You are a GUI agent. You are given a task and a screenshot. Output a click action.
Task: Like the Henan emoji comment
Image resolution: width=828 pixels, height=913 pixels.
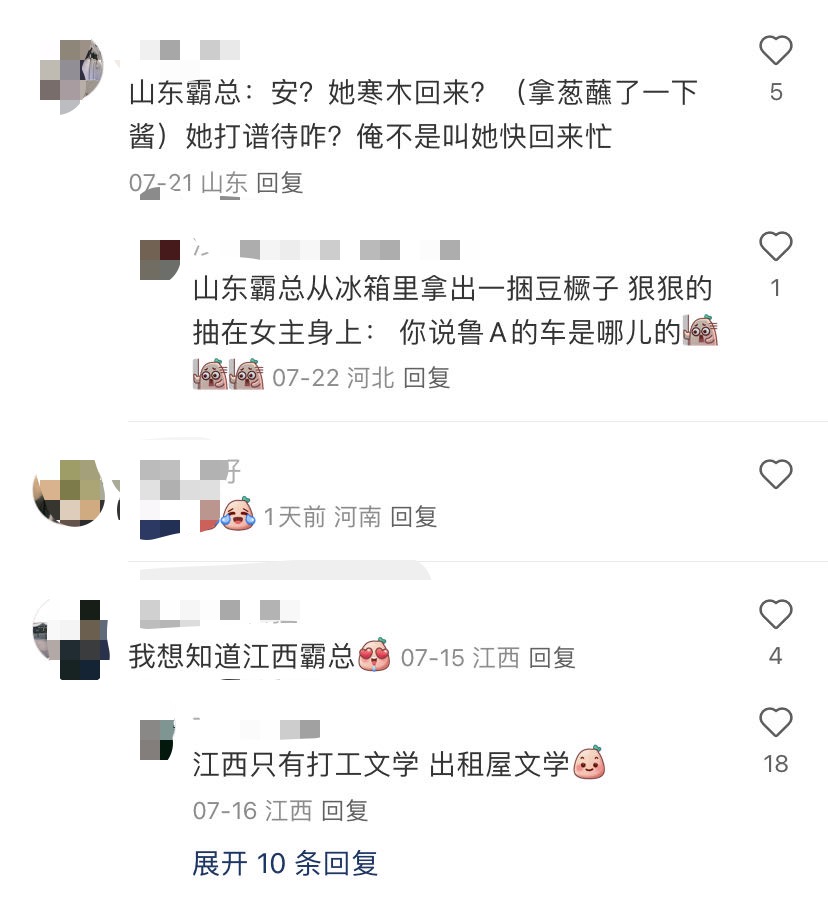(776, 474)
